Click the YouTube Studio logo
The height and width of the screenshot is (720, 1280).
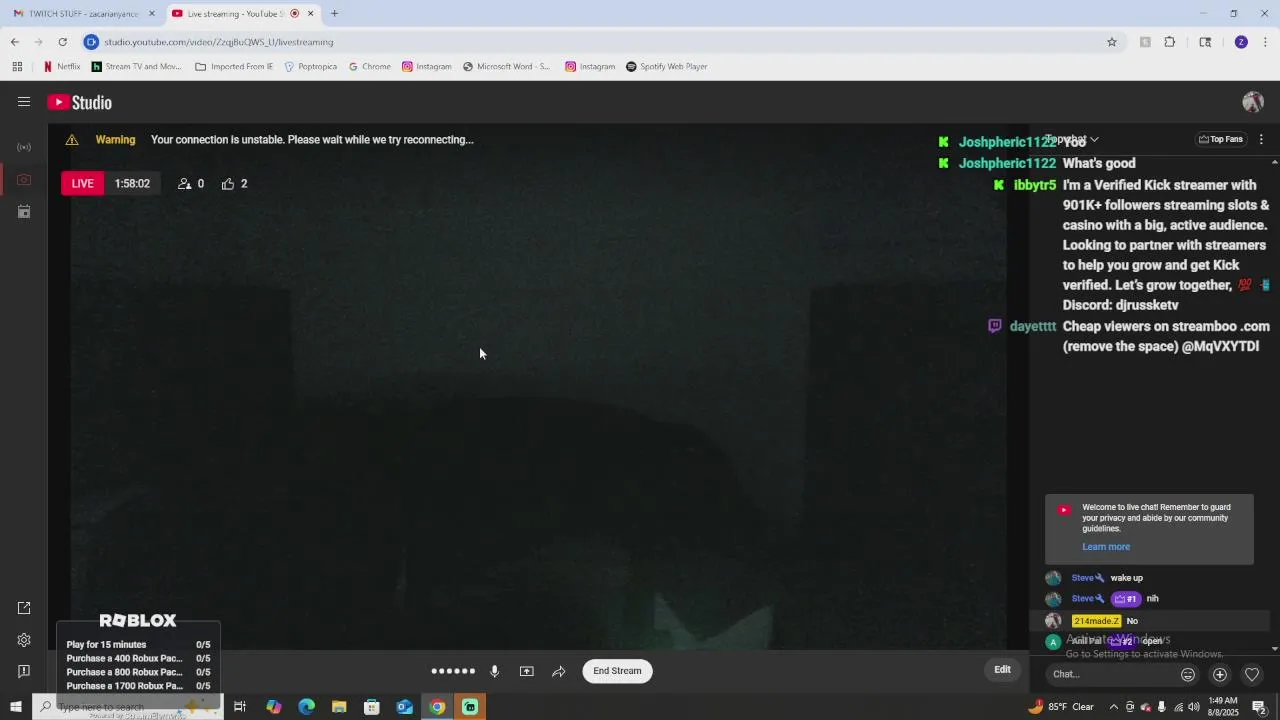click(80, 102)
